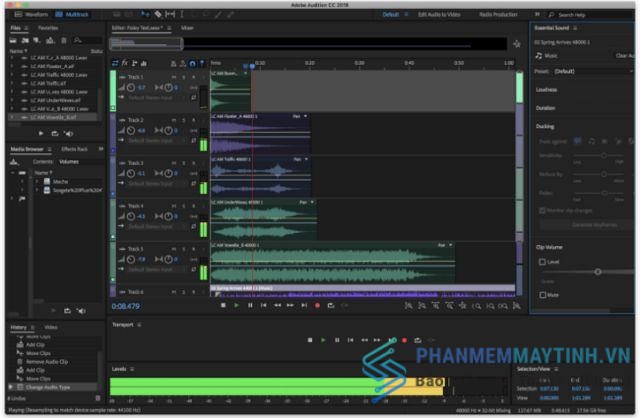Screen dimensions: 640x418
Task: Open Pan dropdown on Track 4 clip
Action: pos(307,202)
